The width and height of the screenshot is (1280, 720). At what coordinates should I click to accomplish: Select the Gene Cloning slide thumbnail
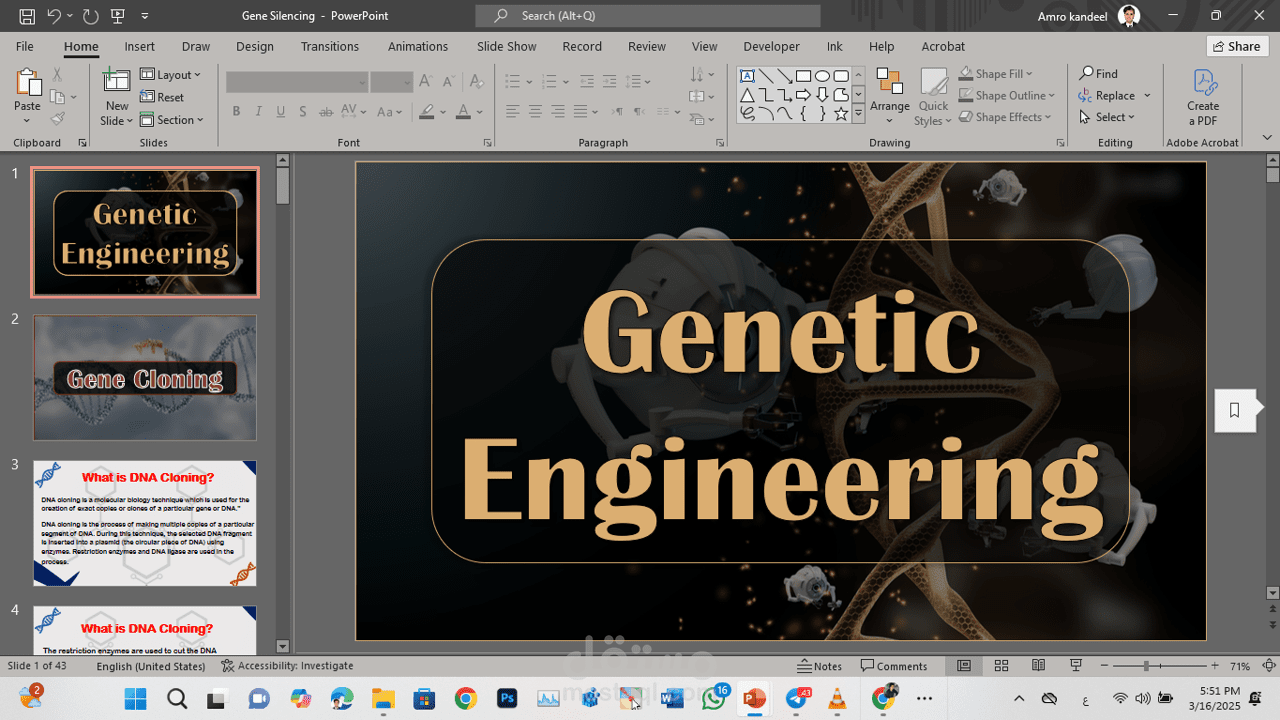[x=145, y=378]
